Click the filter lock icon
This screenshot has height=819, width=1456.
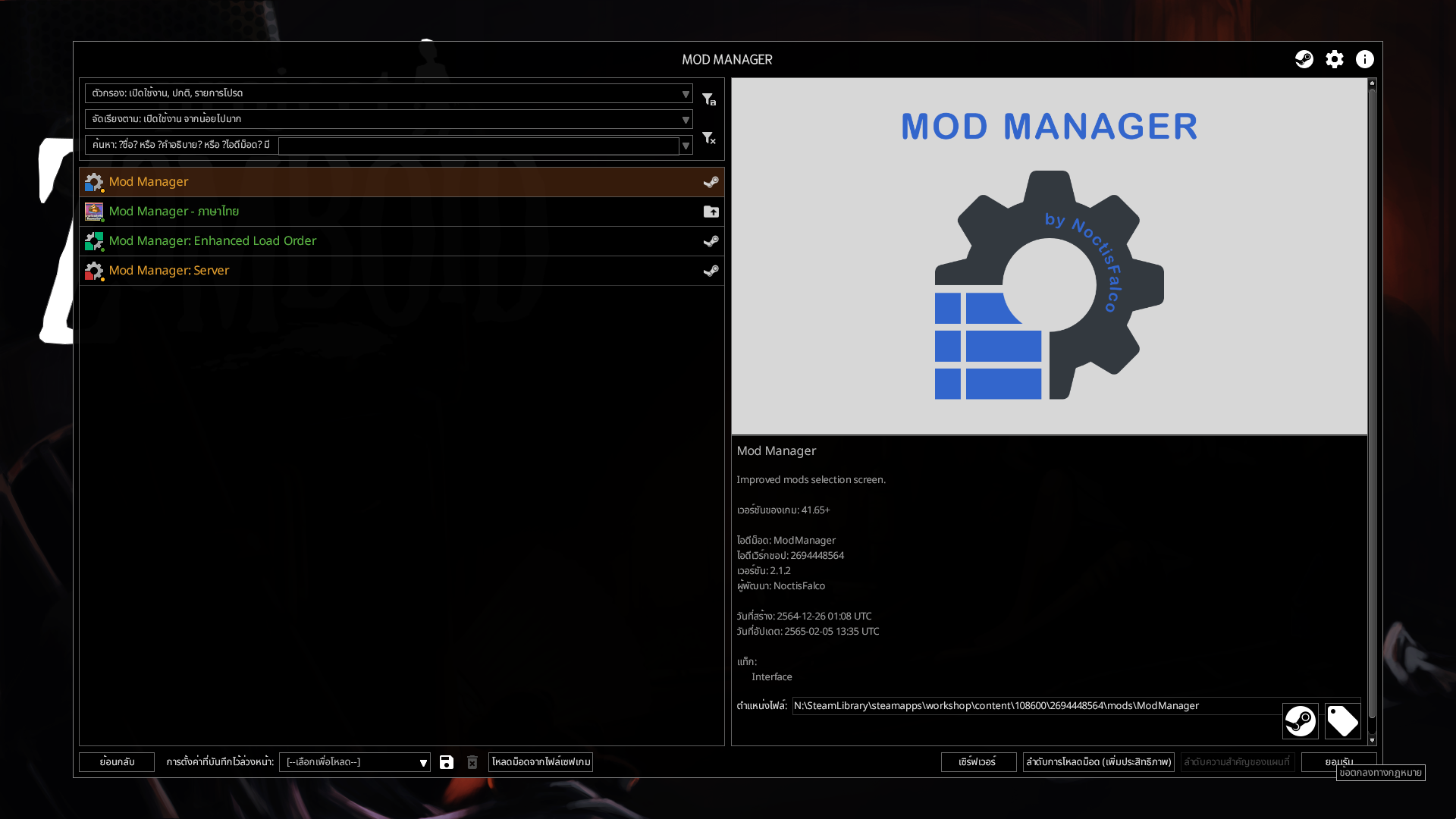coord(708,99)
